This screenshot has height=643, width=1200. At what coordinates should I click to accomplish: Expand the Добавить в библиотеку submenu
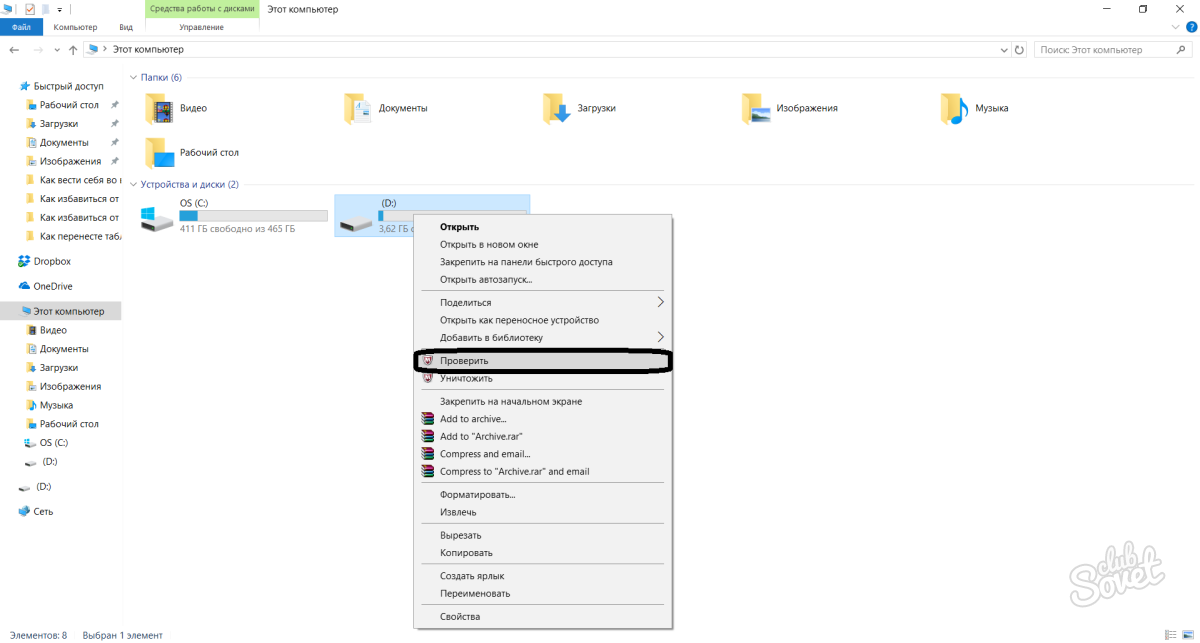click(660, 337)
